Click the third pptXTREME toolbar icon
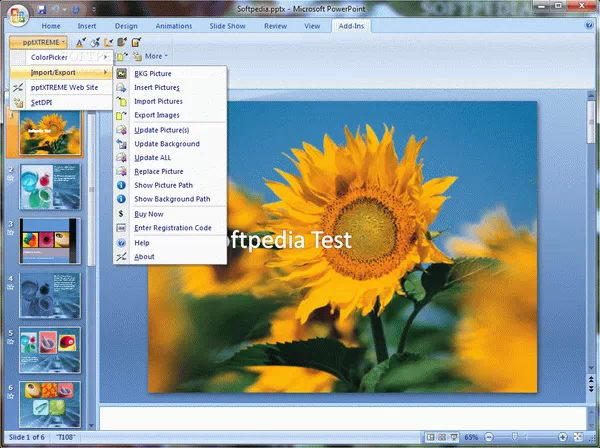Screen dimensions: 600x448 109,42
